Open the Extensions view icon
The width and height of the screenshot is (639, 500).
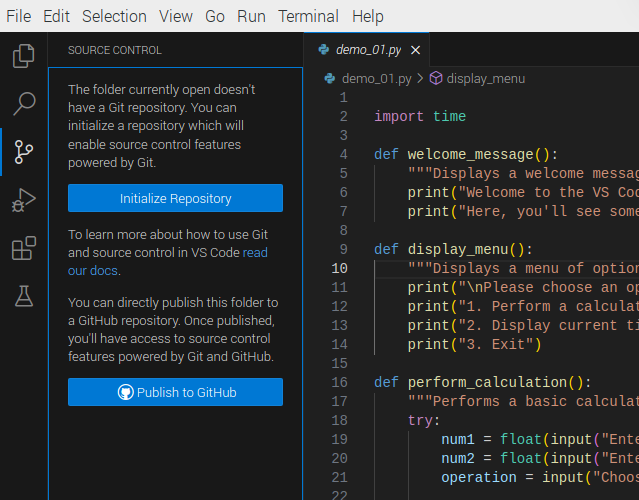tap(24, 248)
